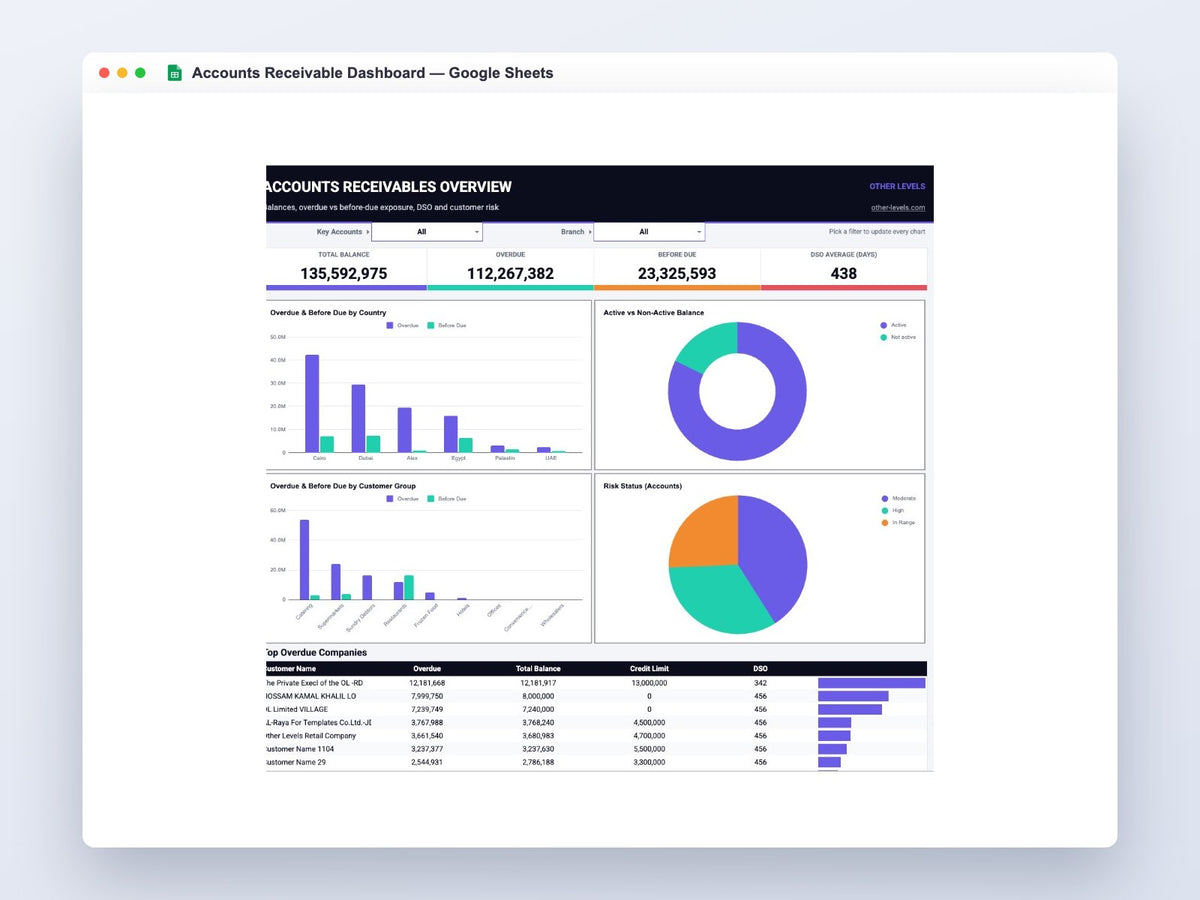The image size is (1200, 900).
Task: Select the Before Due value 23,325,593
Action: (677, 273)
